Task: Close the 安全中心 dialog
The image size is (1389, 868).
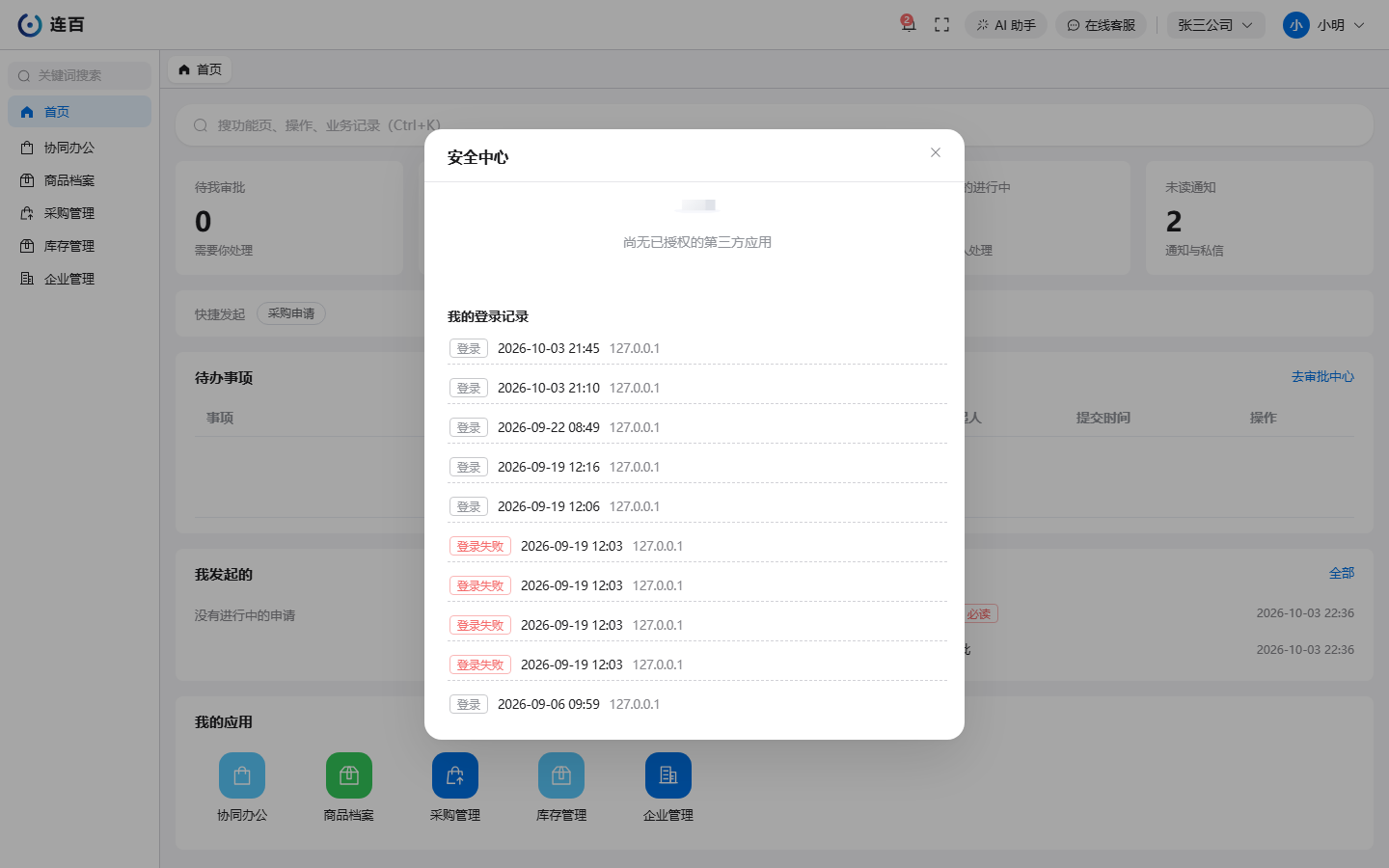Action: point(936,152)
